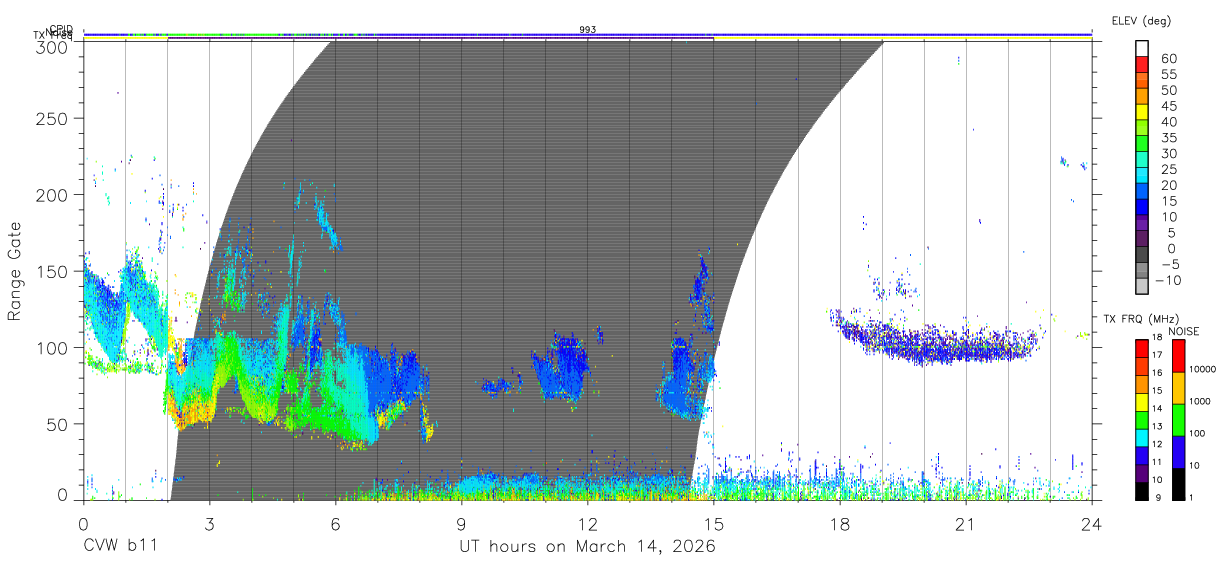Select the y-axis tick label '50'
This screenshot has height=567, width=1228.
[57, 424]
